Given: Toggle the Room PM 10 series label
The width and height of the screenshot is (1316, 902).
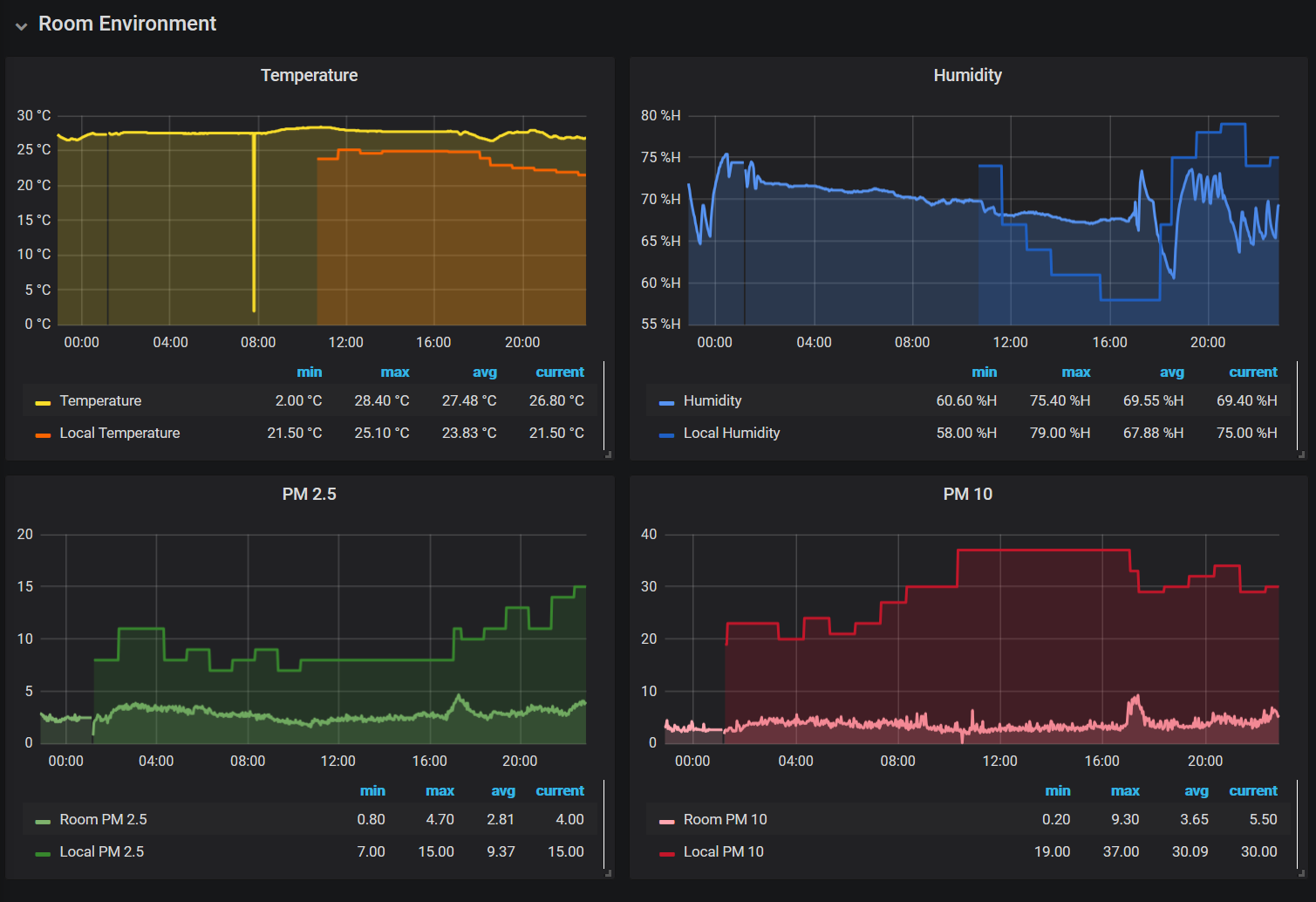Looking at the screenshot, I should click(x=725, y=820).
